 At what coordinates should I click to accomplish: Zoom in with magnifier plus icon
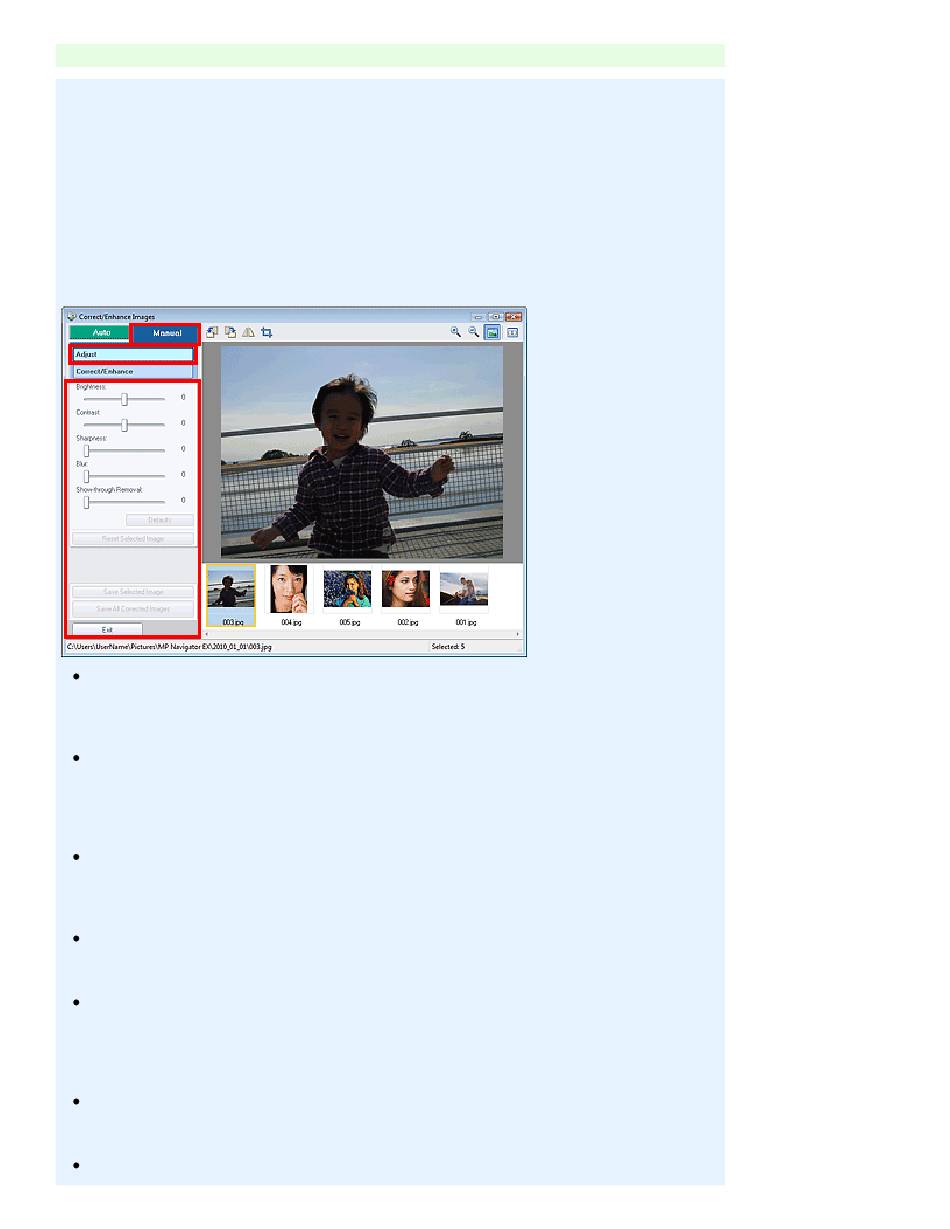[x=455, y=332]
